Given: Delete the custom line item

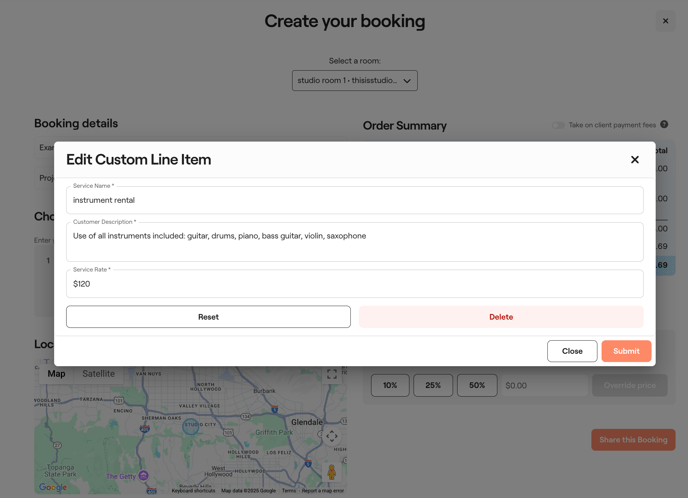Looking at the screenshot, I should click(501, 317).
